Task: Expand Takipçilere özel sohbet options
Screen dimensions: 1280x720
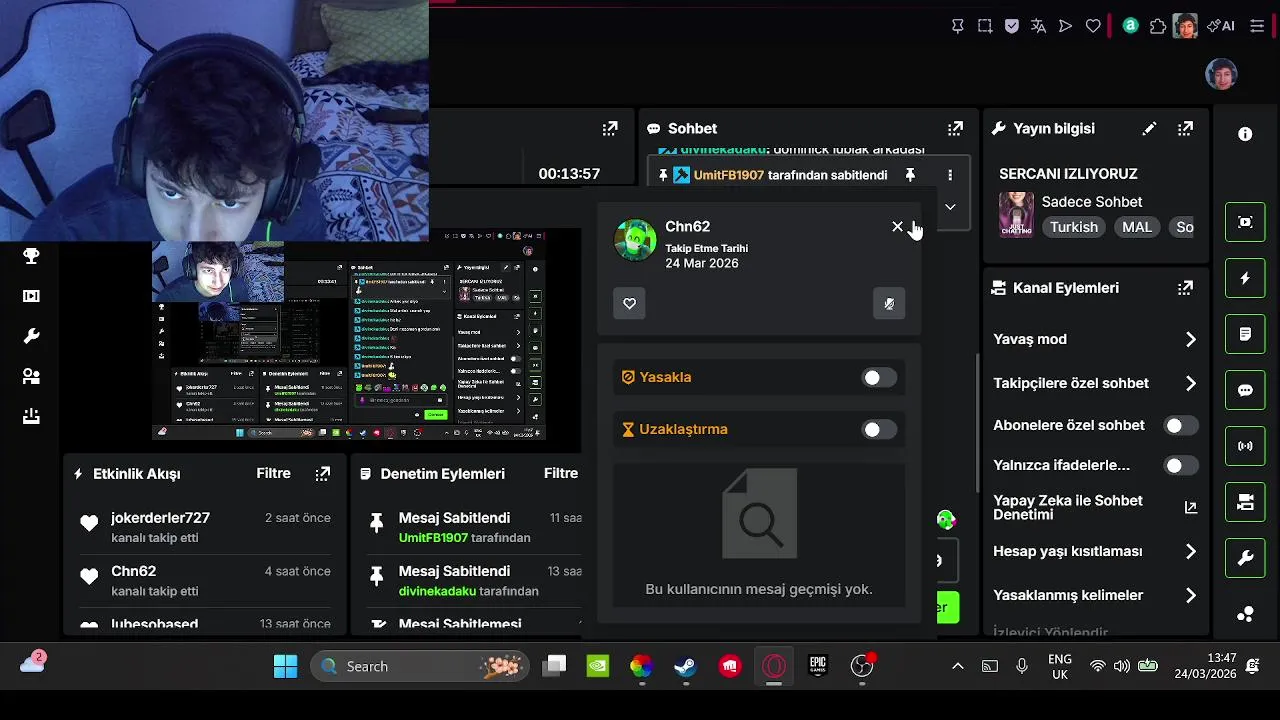Action: [x=1191, y=383]
